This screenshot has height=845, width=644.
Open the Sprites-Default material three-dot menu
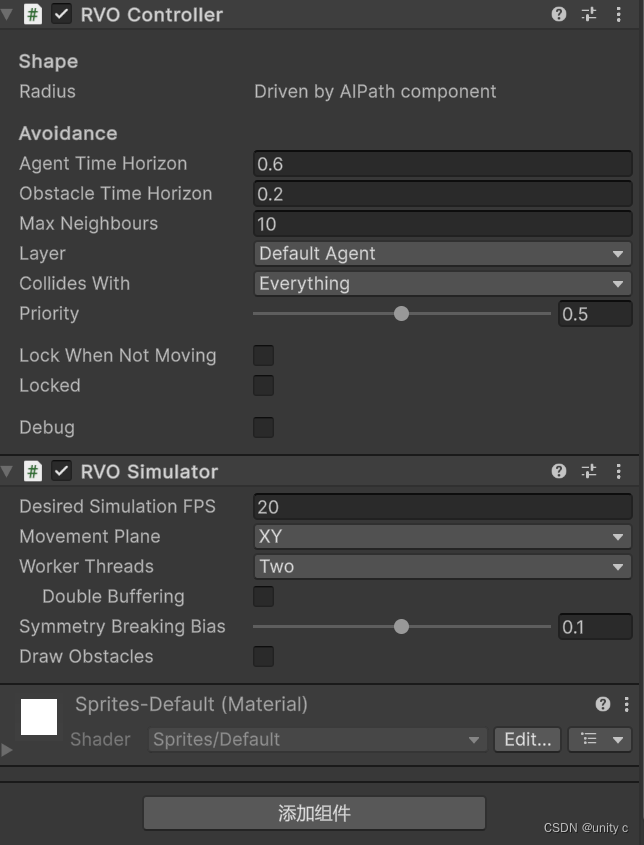[x=628, y=704]
